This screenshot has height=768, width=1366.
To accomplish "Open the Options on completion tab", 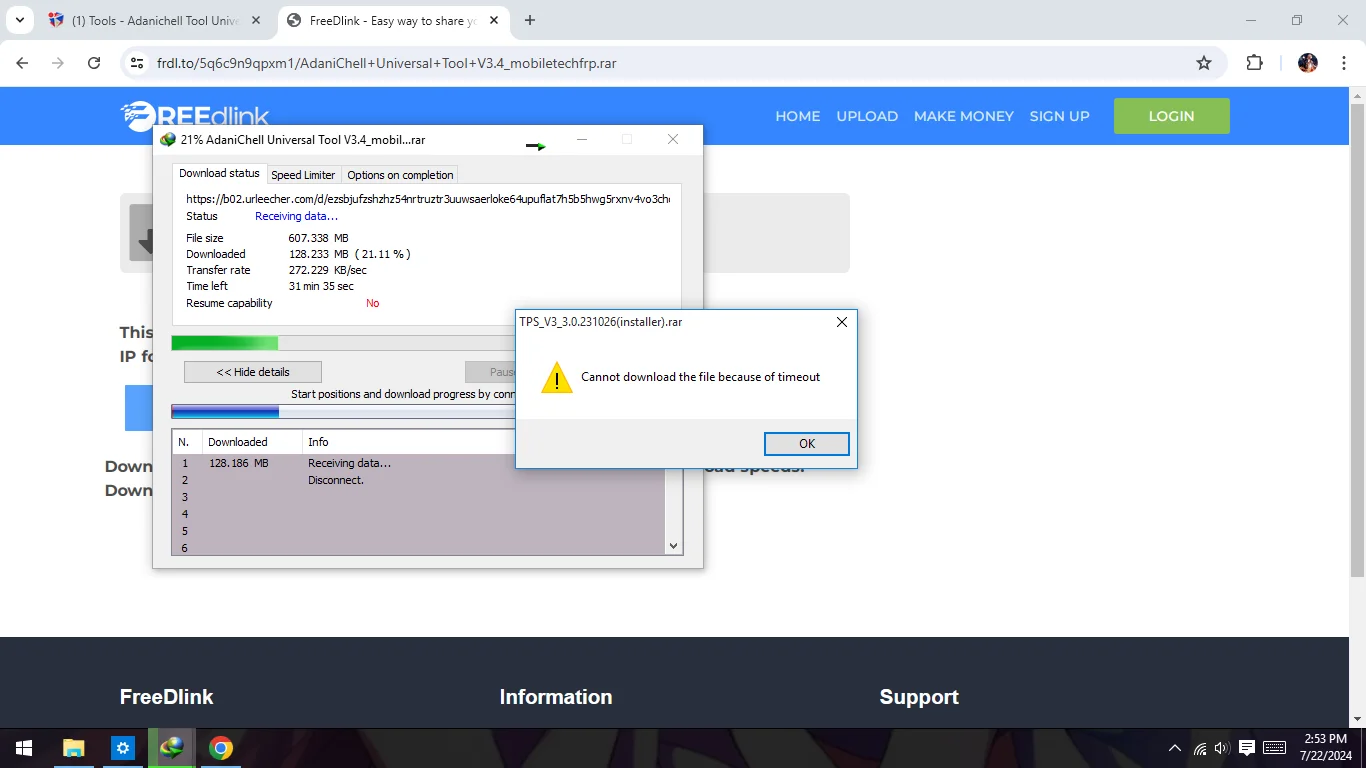I will [400, 175].
